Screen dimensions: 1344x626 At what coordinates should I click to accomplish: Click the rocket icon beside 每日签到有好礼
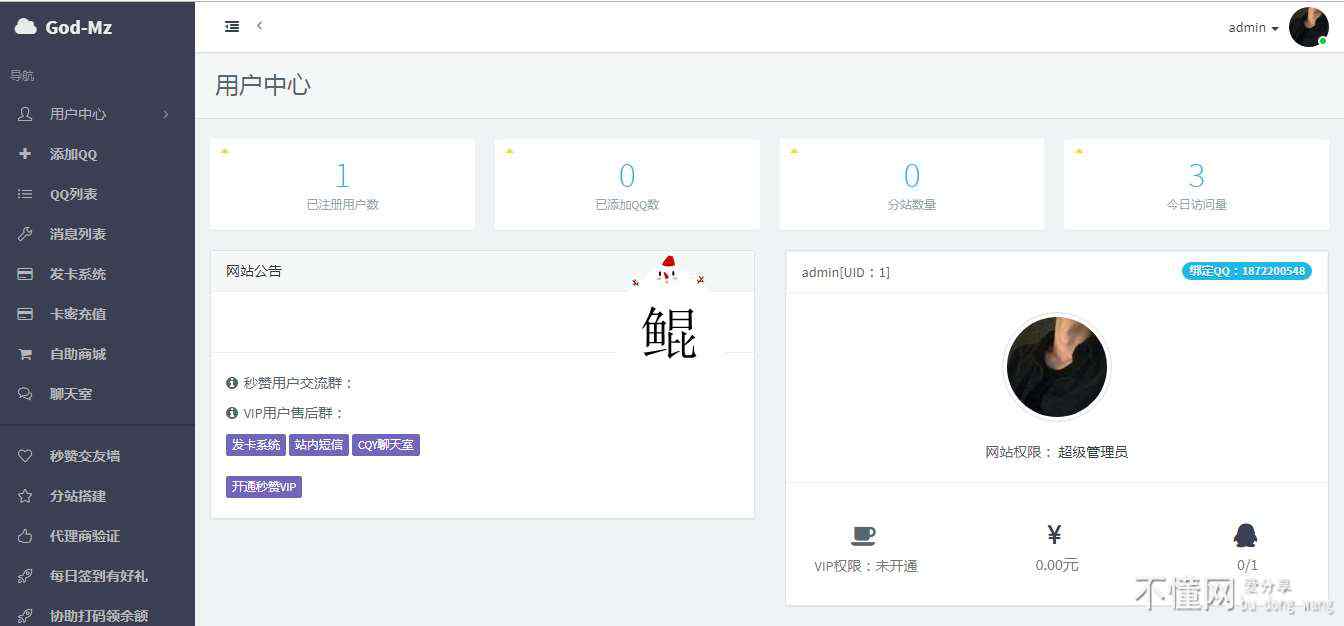[25, 576]
